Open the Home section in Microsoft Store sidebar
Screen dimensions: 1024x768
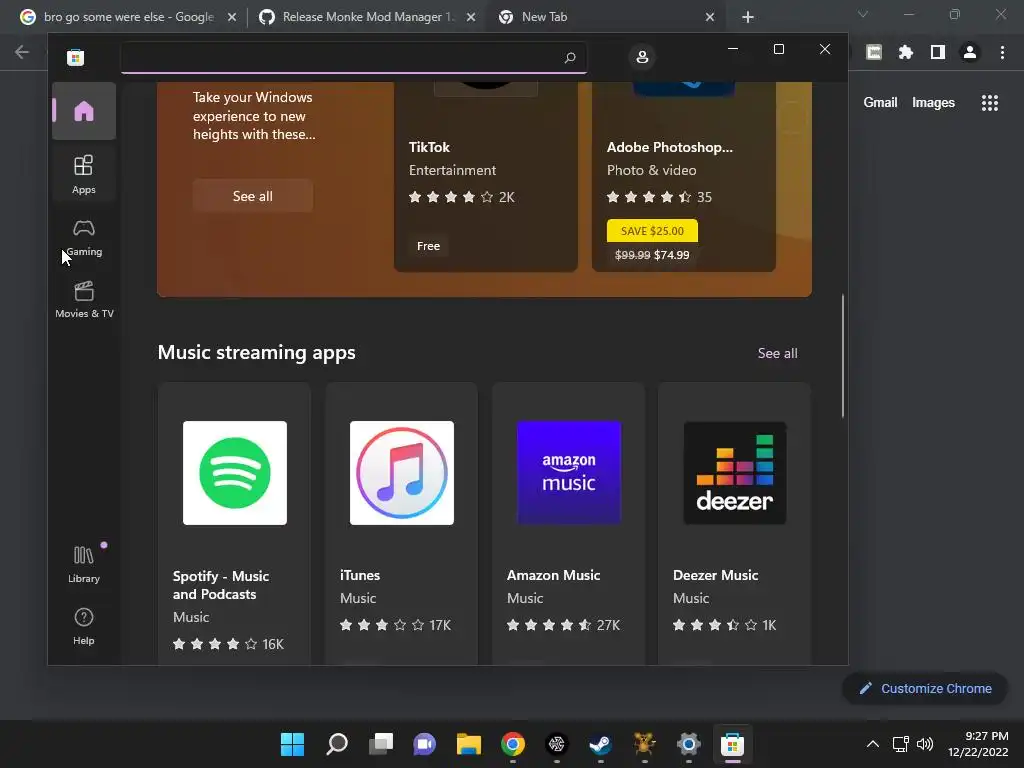84,111
